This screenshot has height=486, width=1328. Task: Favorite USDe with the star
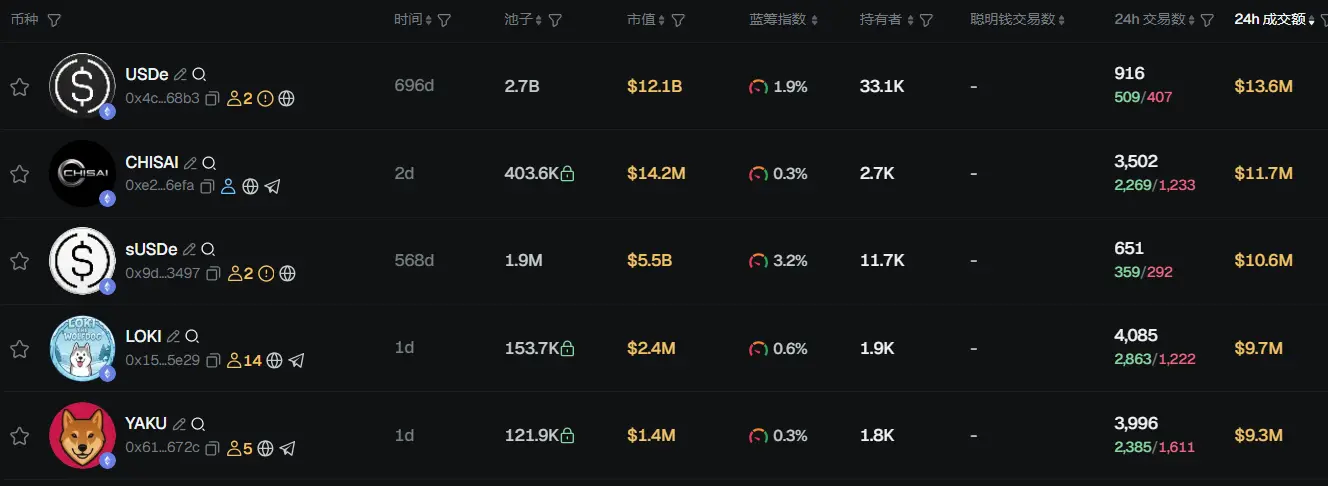click(19, 87)
